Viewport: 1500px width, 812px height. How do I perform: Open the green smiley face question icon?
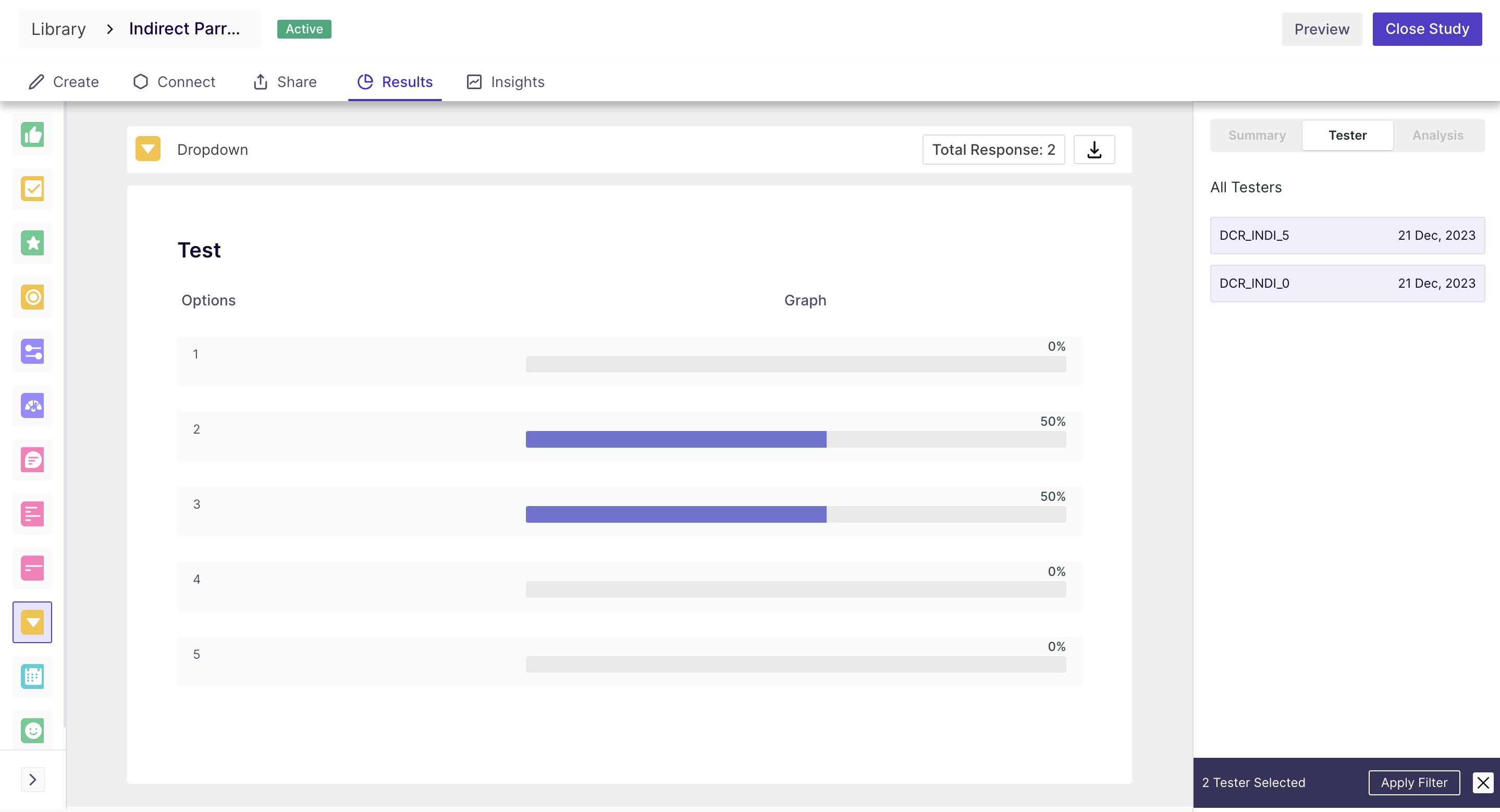33,730
